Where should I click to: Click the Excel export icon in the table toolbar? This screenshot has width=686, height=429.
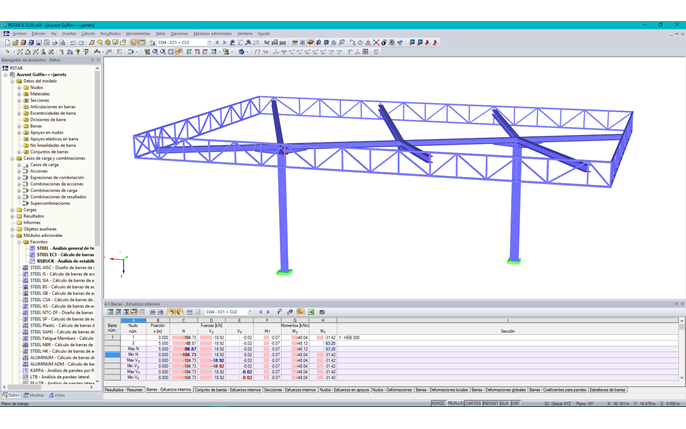pos(311,312)
